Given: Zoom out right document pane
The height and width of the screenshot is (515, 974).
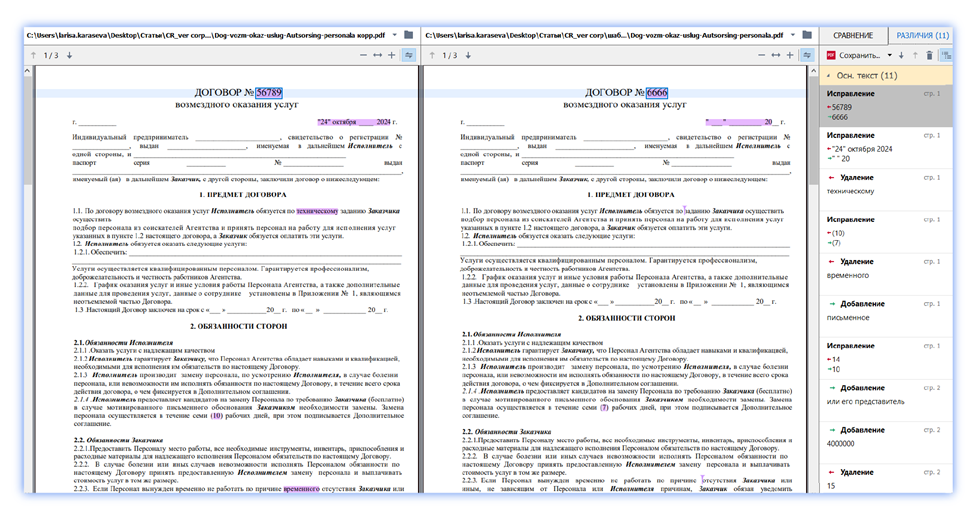Looking at the screenshot, I should pos(762,55).
